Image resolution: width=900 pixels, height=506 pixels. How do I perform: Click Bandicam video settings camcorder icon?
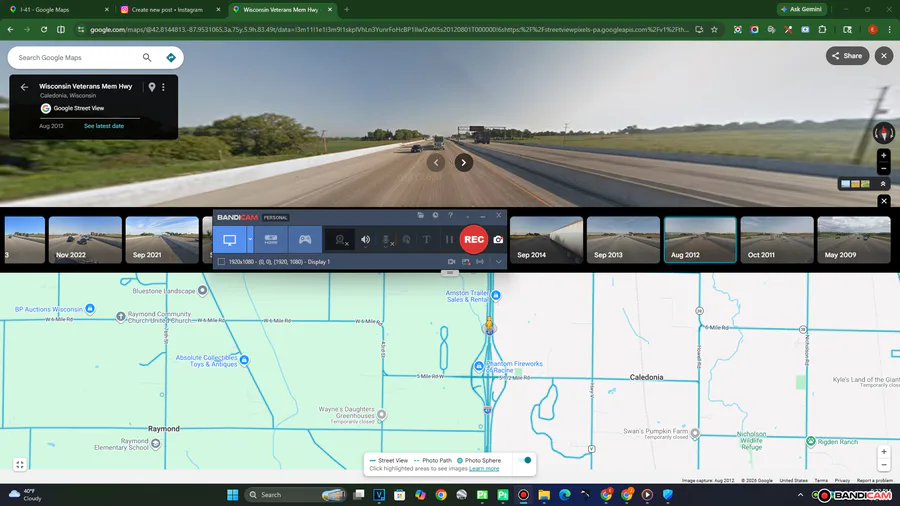click(452, 262)
